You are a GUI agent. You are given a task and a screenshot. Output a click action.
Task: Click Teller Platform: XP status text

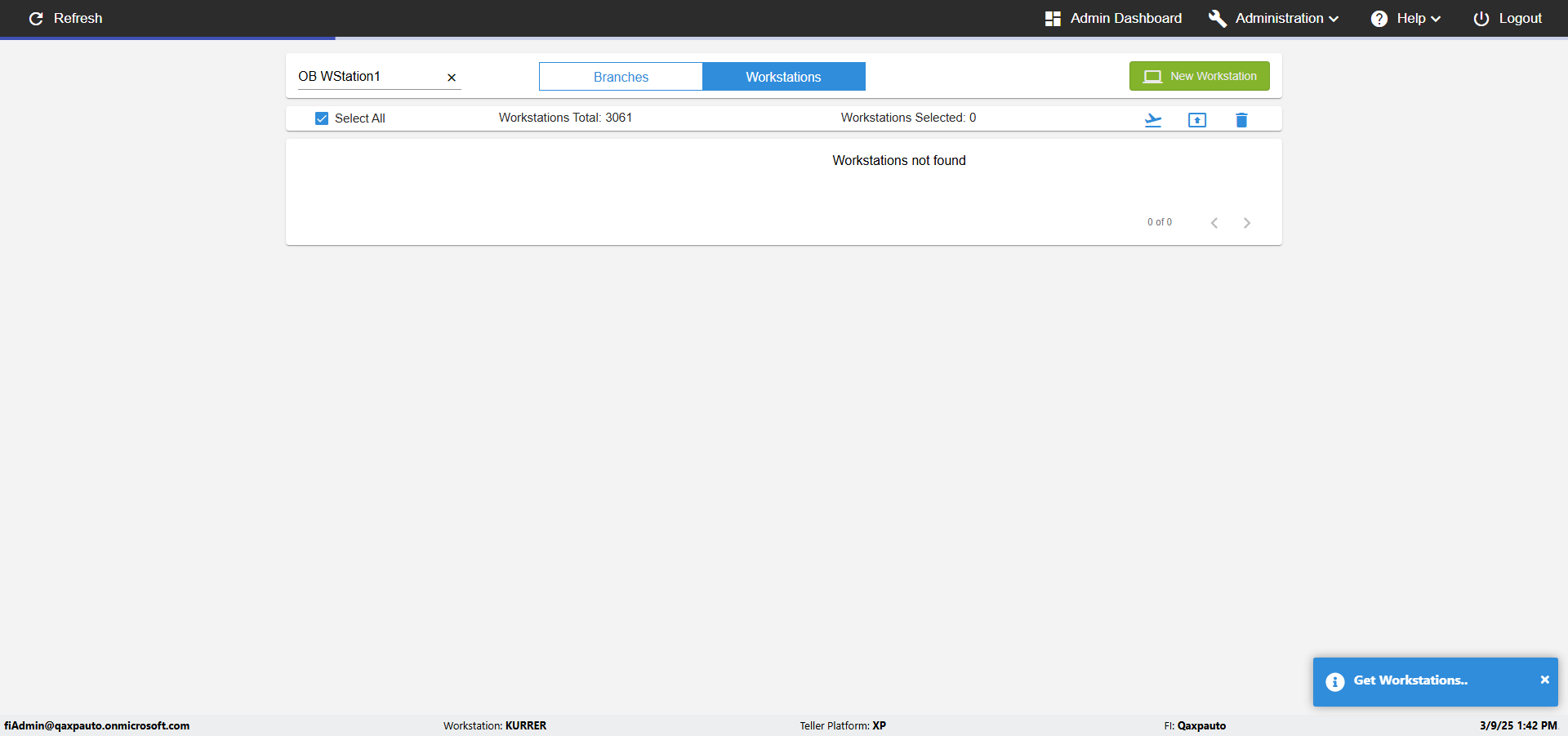click(x=843, y=725)
